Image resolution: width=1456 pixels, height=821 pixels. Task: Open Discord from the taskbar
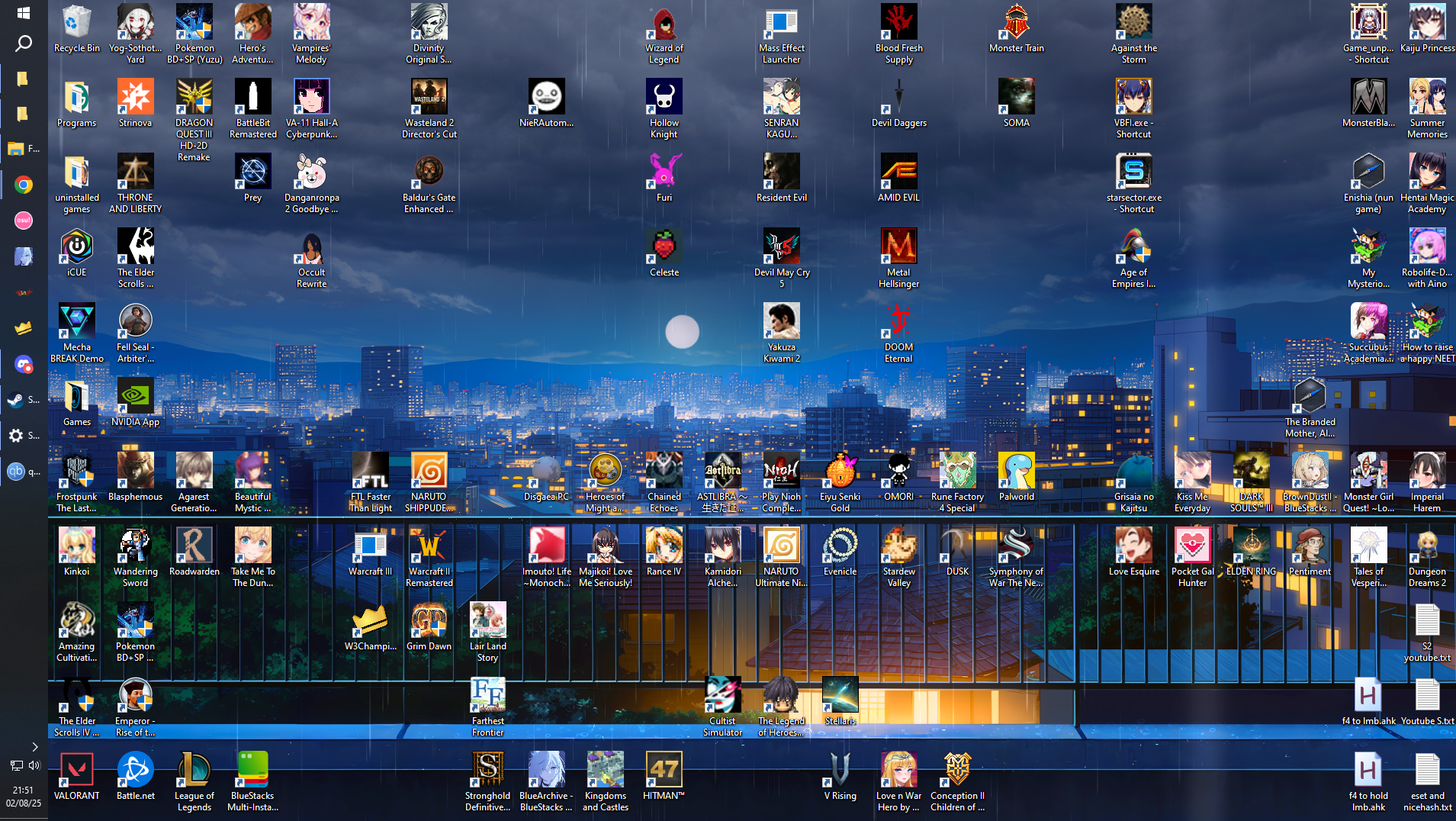pyautogui.click(x=23, y=365)
